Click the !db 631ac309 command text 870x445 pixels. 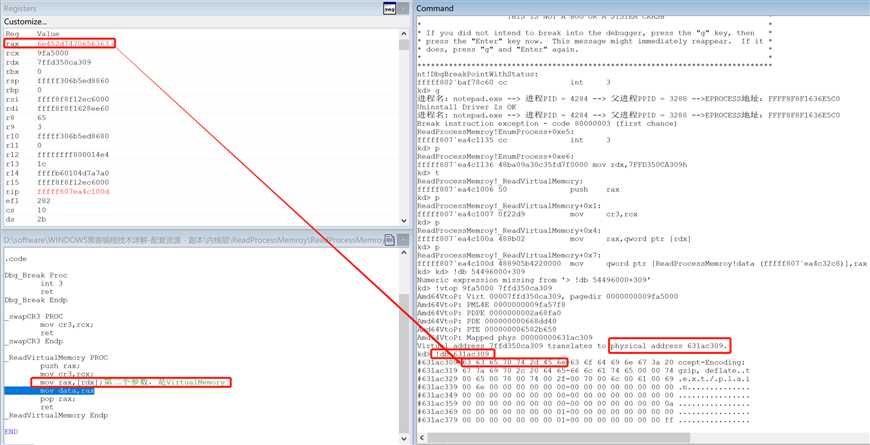click(x=462, y=354)
